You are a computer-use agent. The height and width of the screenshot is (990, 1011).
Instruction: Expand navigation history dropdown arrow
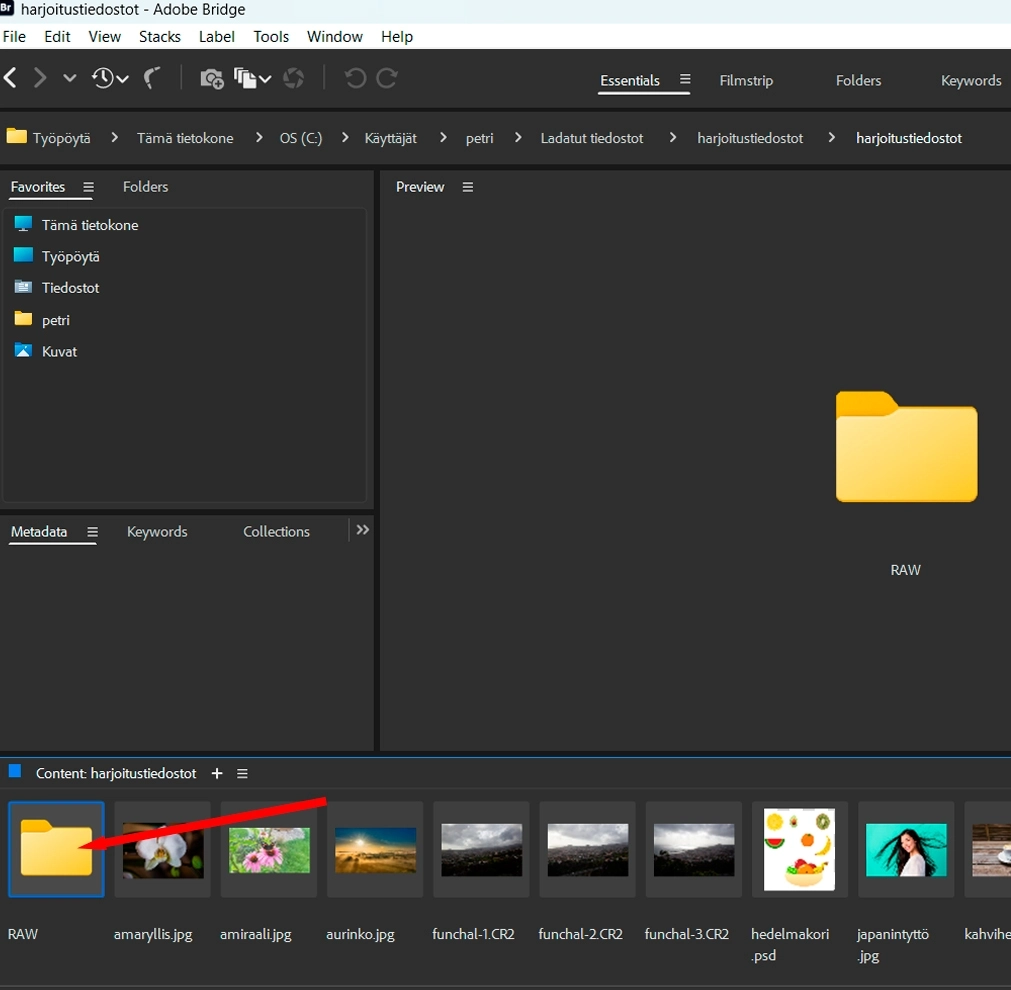[x=69, y=78]
